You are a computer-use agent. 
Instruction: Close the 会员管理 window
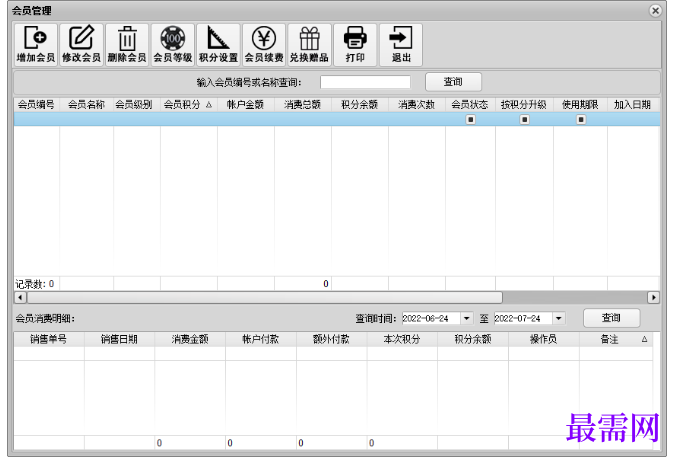click(656, 10)
